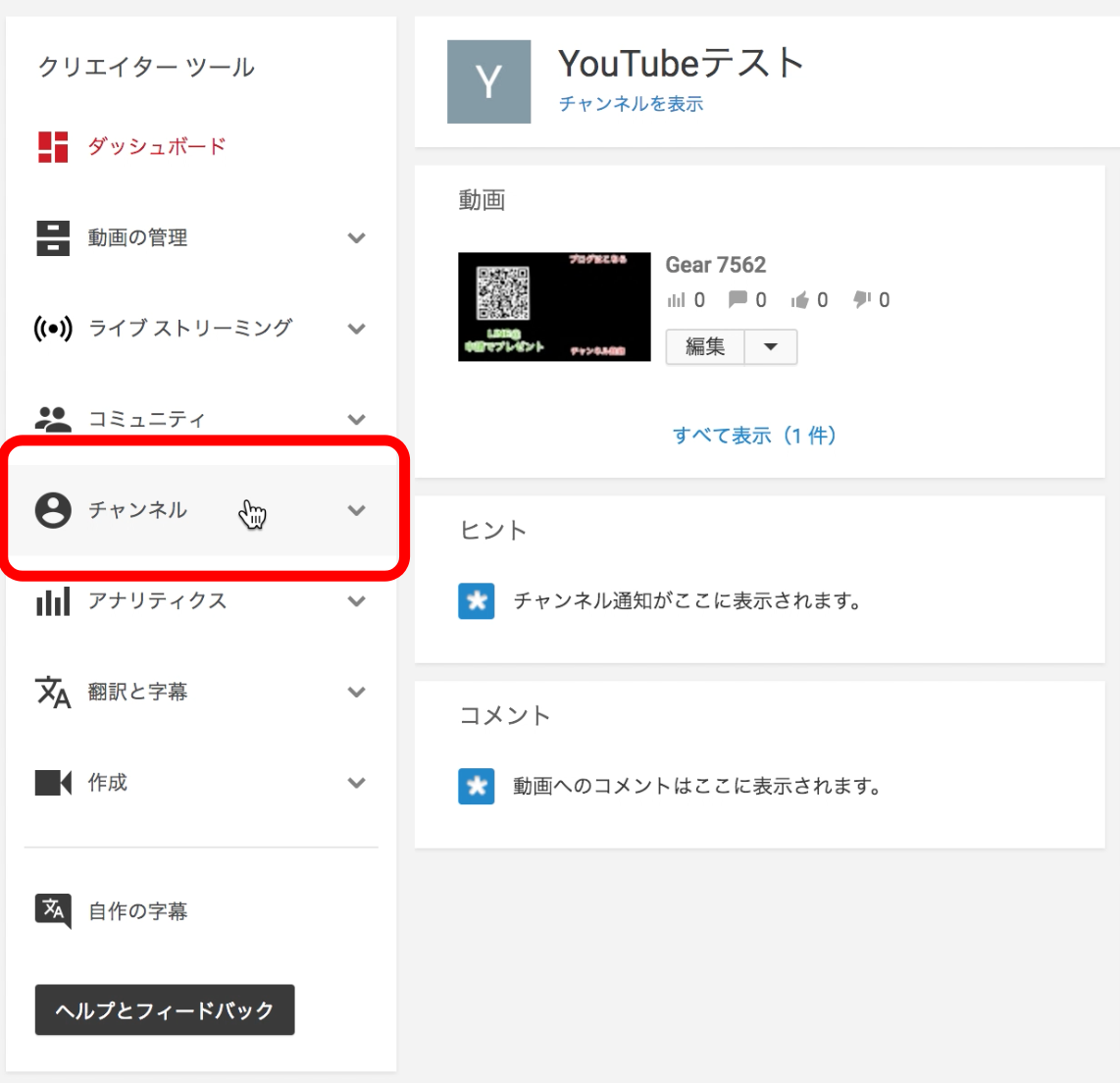Select 翻訳と字幕 menu label

138,692
